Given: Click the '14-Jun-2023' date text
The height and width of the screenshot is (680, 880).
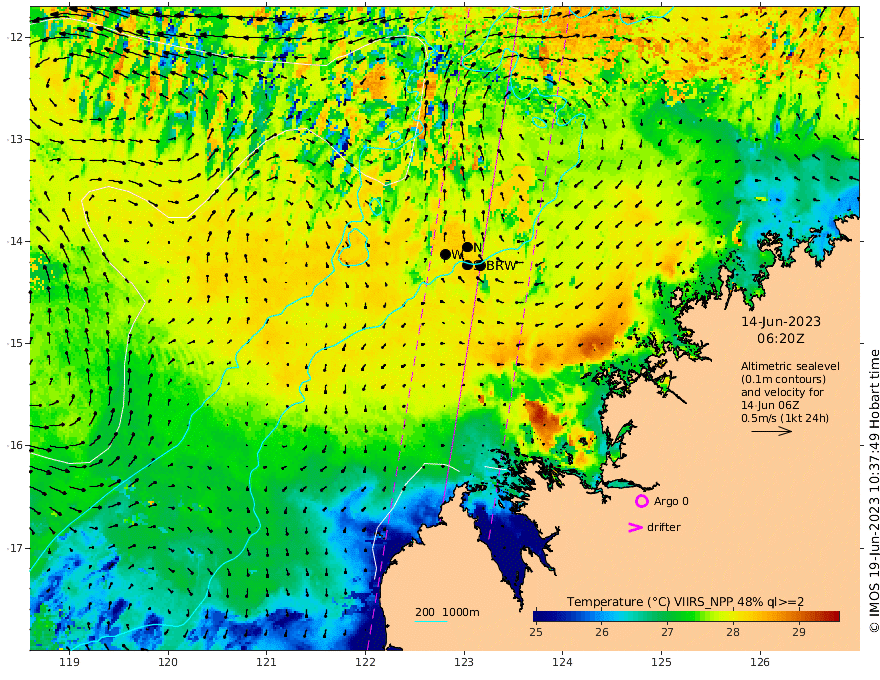Looking at the screenshot, I should pyautogui.click(x=781, y=321).
